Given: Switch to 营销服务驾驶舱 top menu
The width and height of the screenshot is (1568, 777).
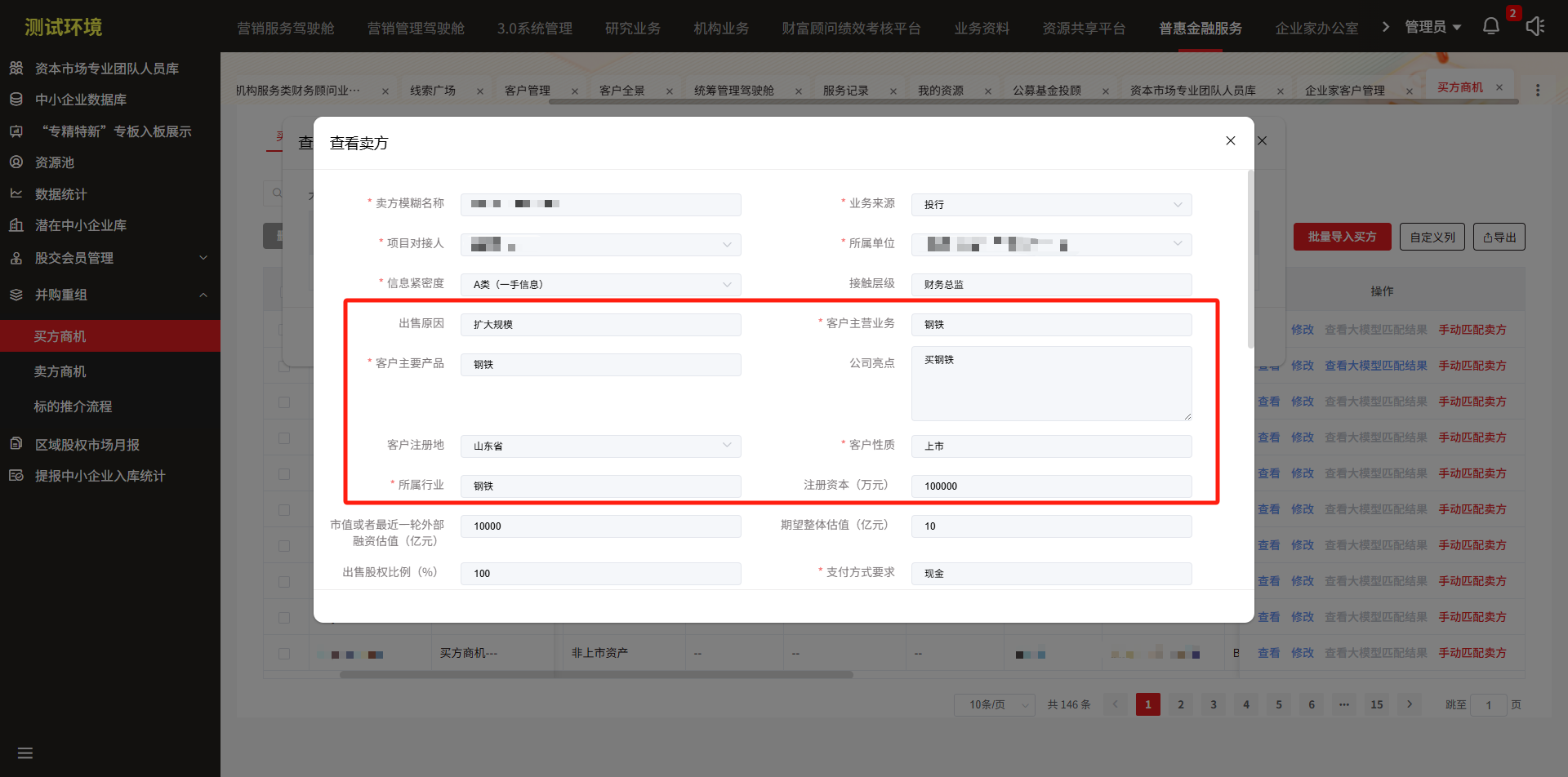Looking at the screenshot, I should tap(286, 28).
